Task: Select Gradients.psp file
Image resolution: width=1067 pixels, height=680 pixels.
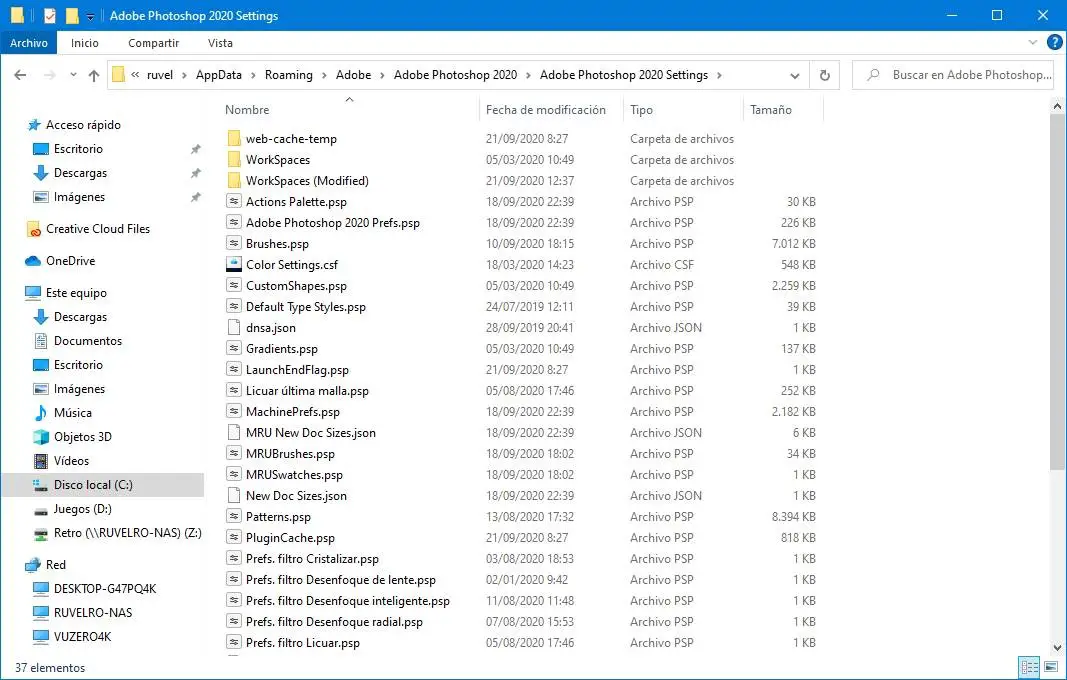Action: coord(282,349)
